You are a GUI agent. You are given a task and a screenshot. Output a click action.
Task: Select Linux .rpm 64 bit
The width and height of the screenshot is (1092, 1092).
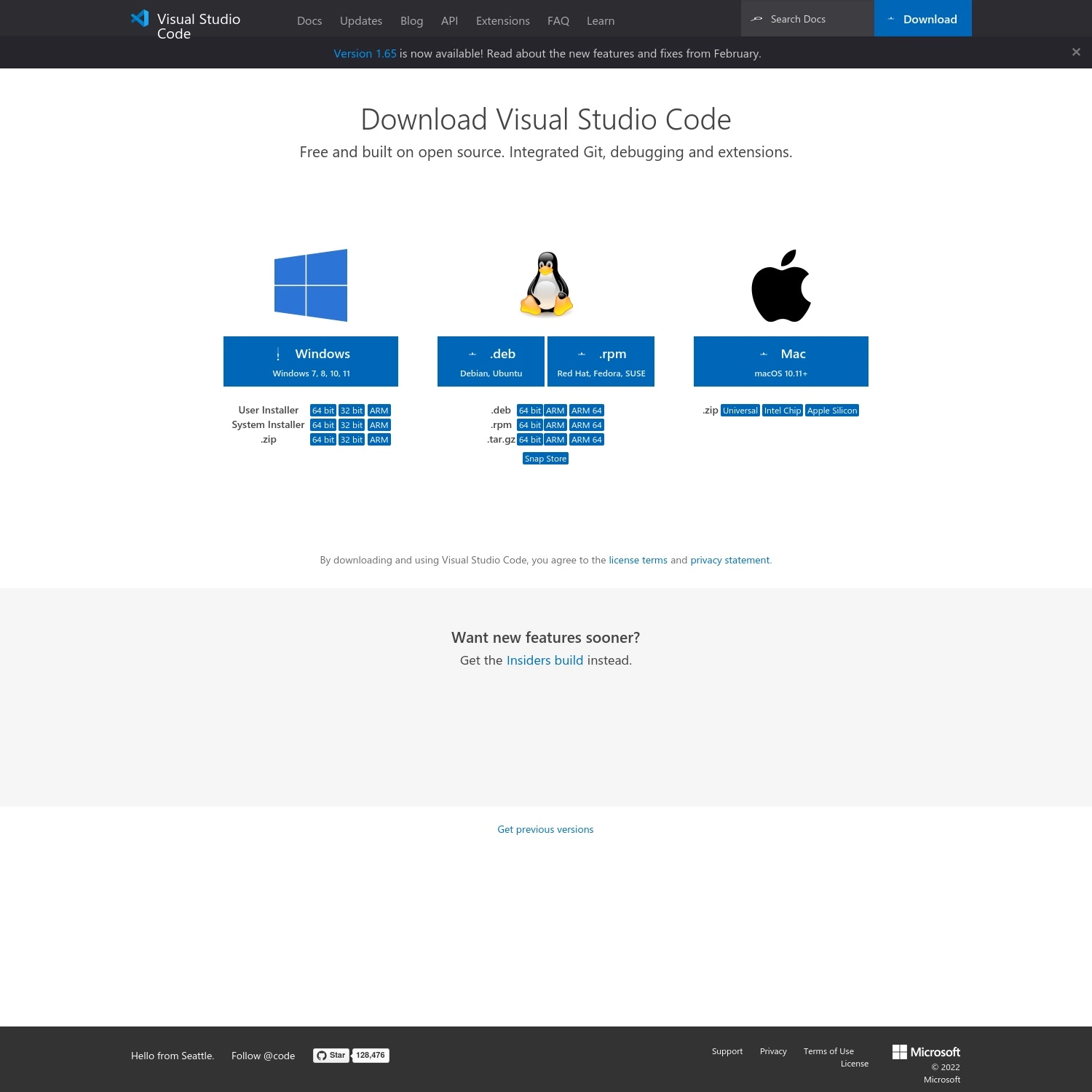(530, 425)
